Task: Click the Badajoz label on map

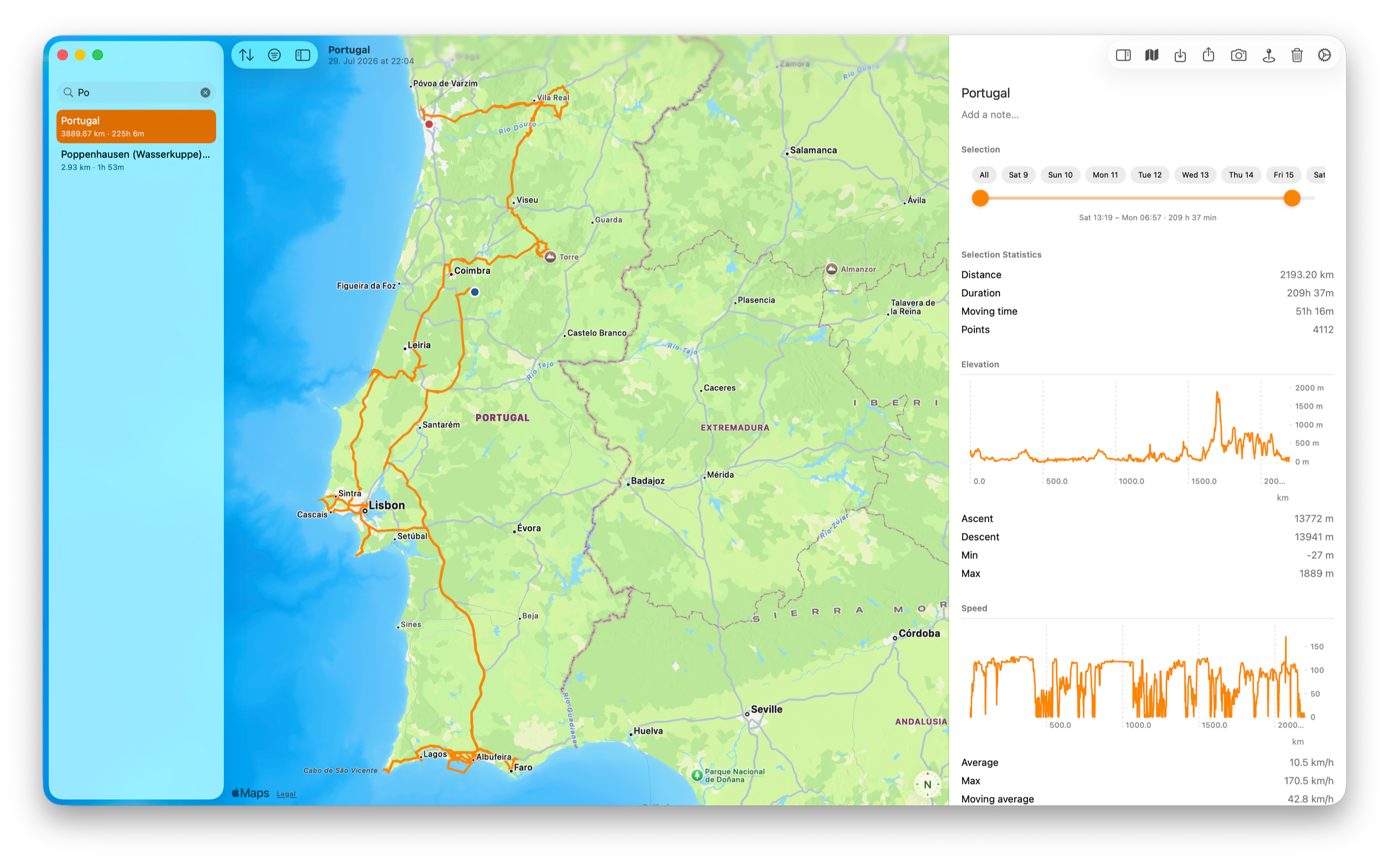Action: pyautogui.click(x=647, y=481)
